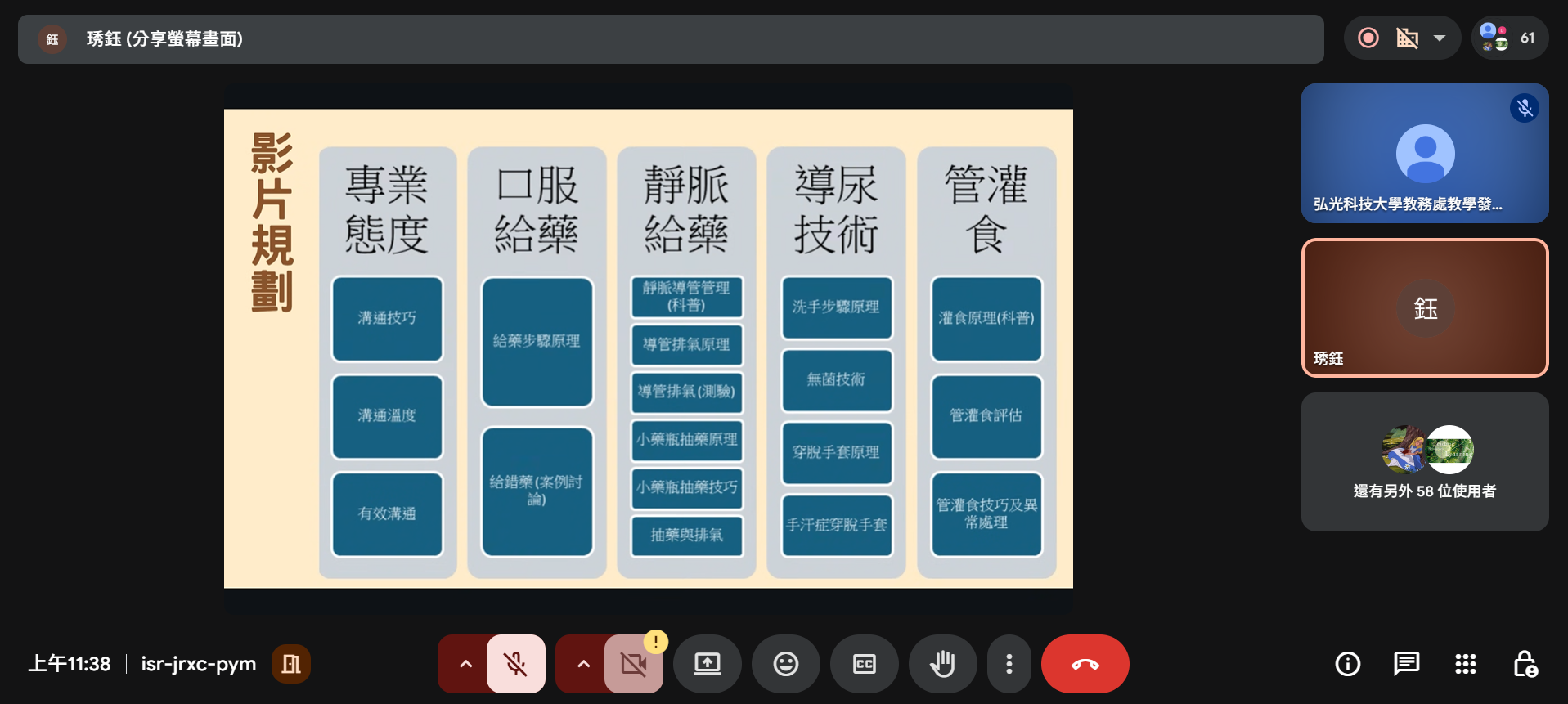Open the chat with everyone panel

1406,664
